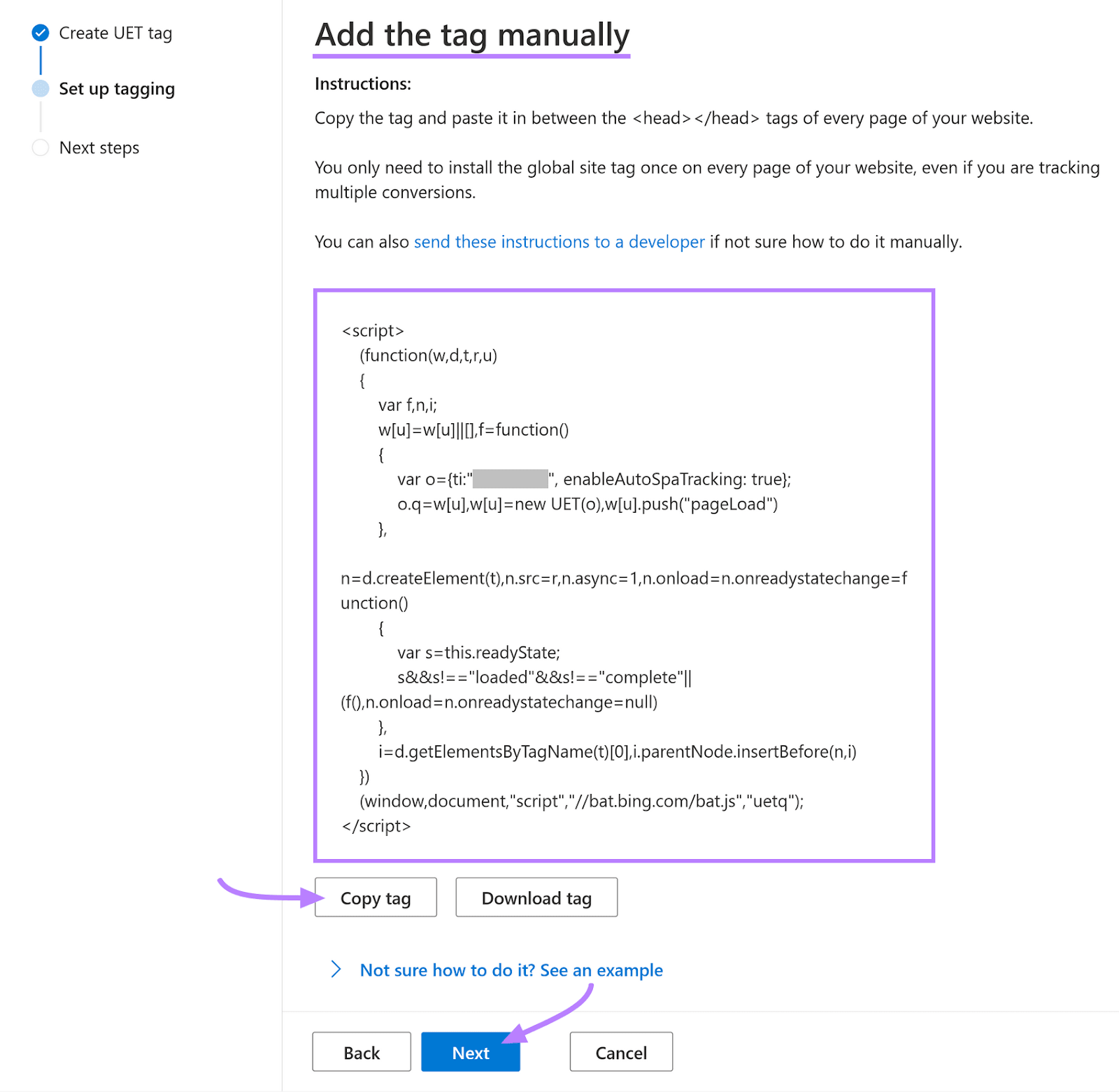The image size is (1119, 1092).
Task: Expand the chevron beside See an example
Action: pyautogui.click(x=336, y=970)
